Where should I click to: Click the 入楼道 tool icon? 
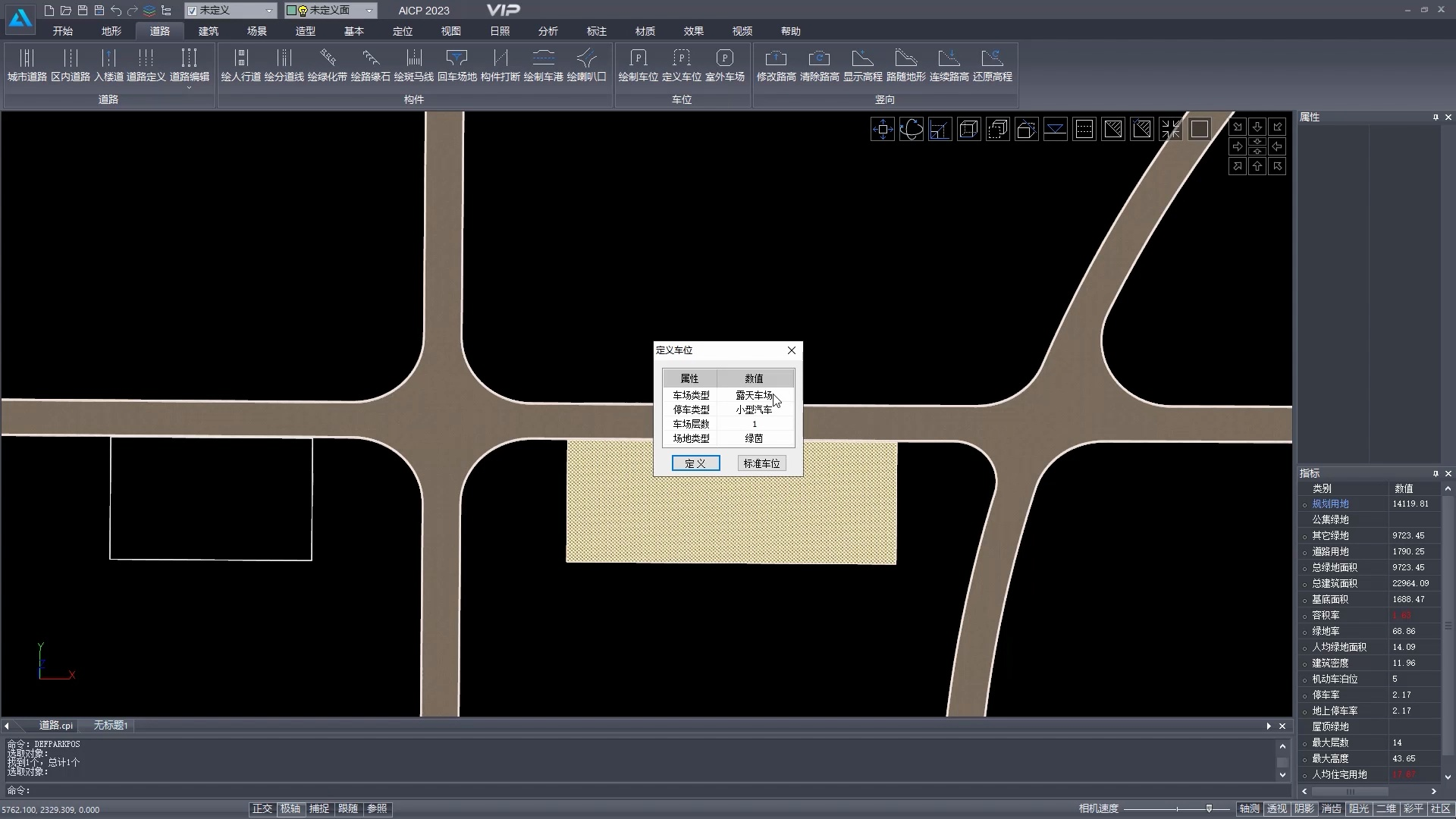click(108, 65)
